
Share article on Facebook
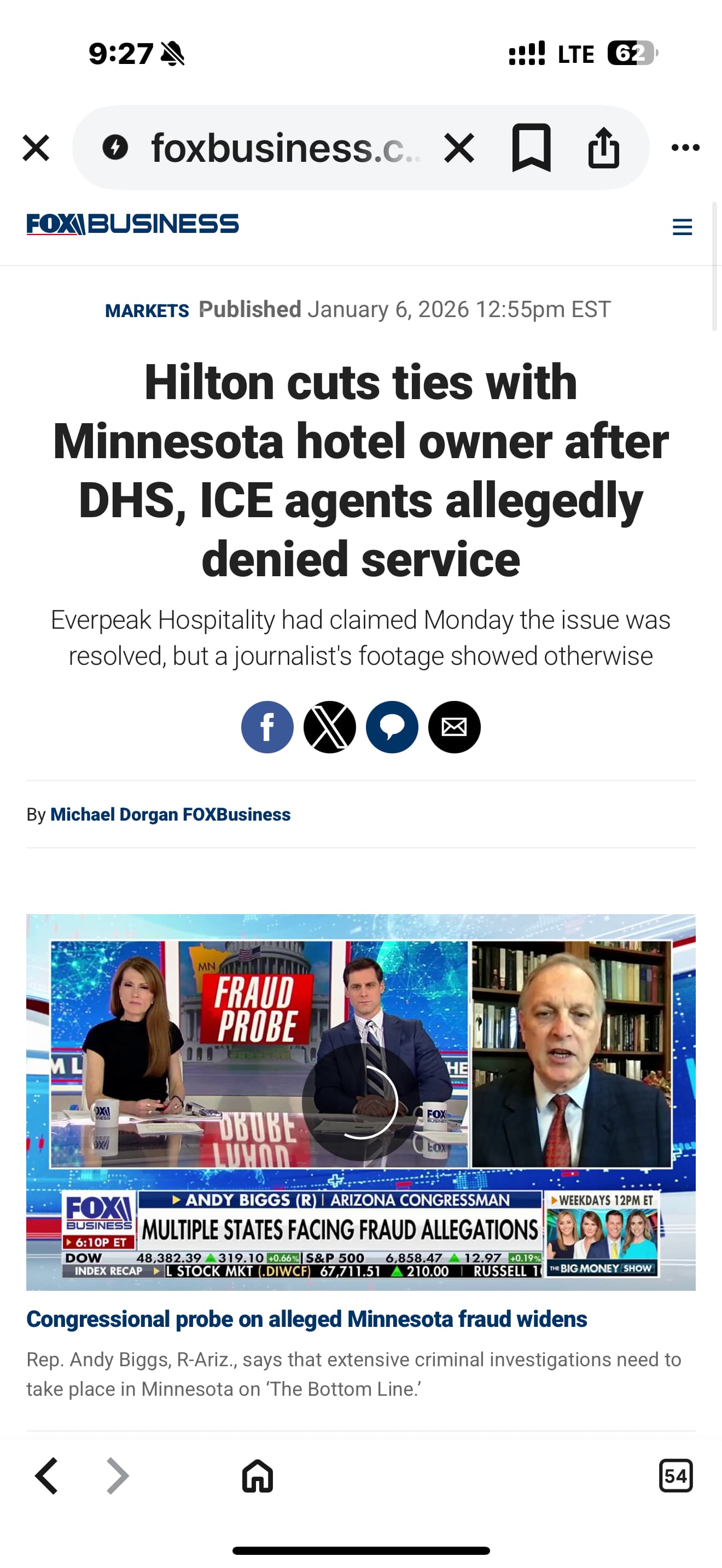(267, 727)
